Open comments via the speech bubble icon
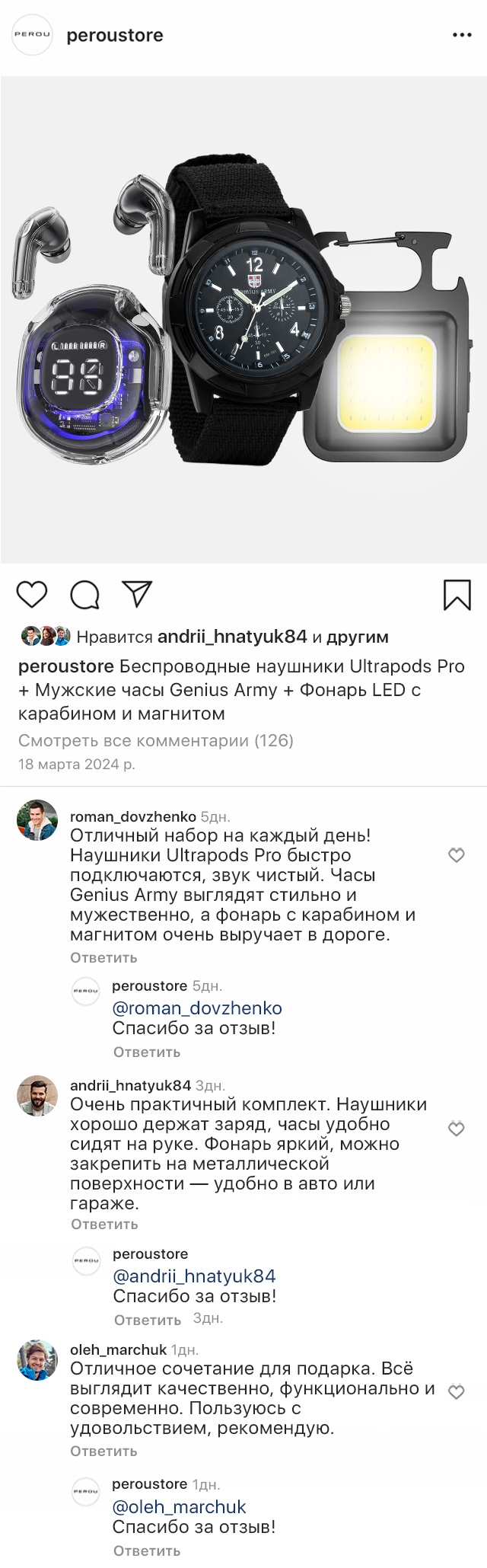487x1568 pixels. click(85, 595)
